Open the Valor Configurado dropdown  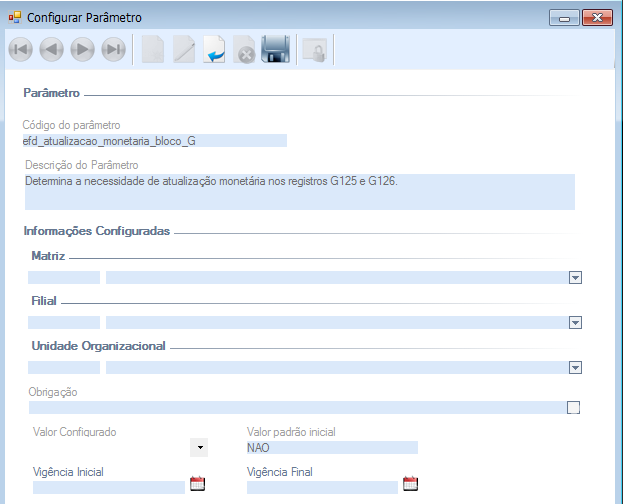[x=199, y=448]
